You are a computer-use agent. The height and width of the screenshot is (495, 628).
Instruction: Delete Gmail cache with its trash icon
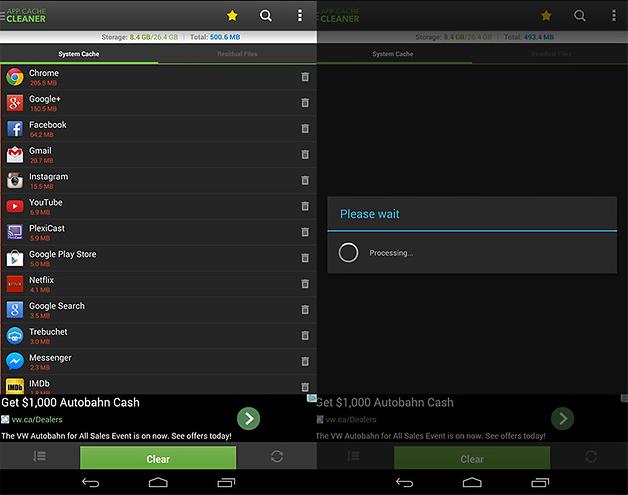(x=305, y=154)
